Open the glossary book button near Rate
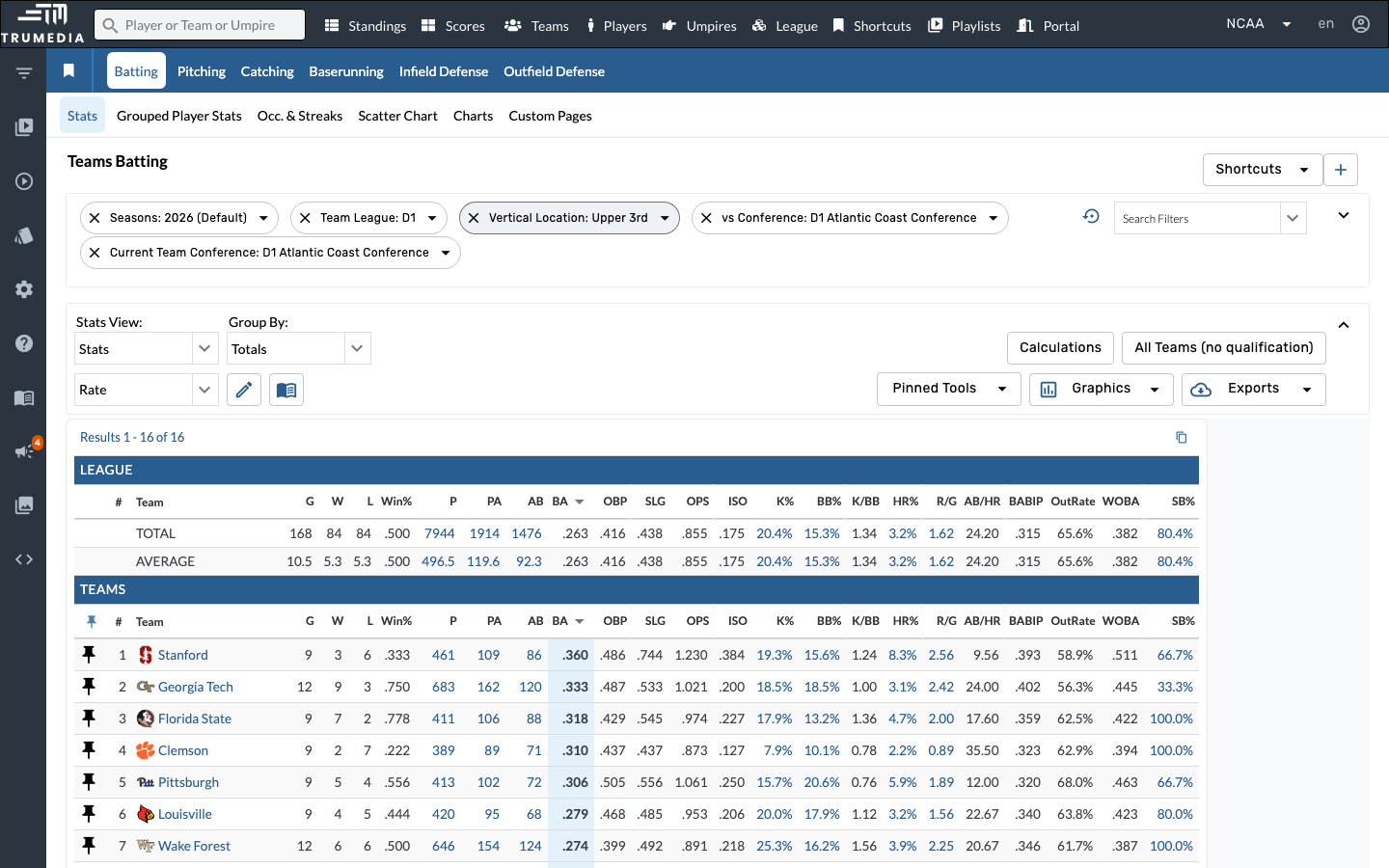1389x868 pixels. pyautogui.click(x=286, y=390)
